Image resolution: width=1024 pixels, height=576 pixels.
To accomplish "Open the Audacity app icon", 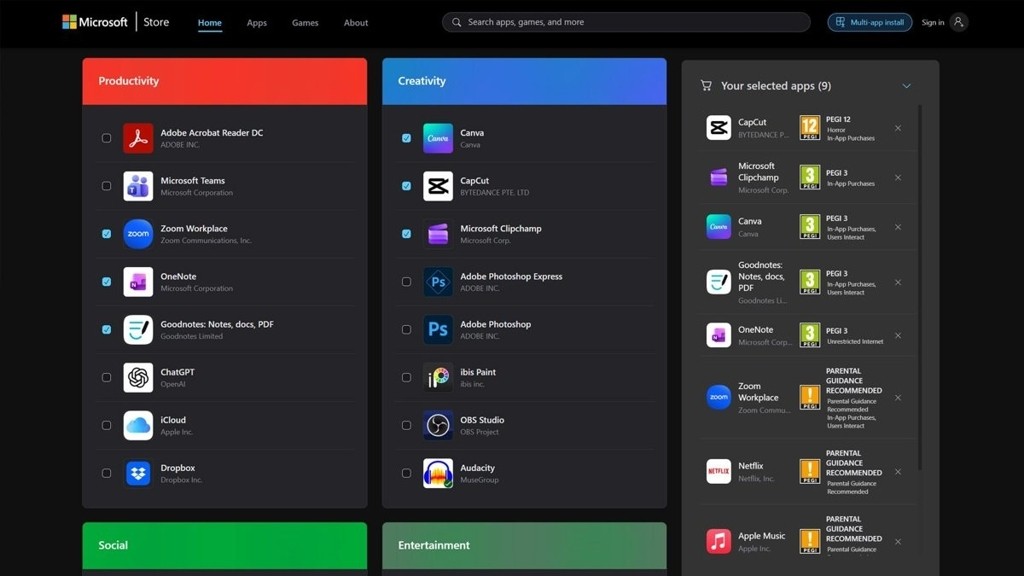I will (438, 473).
